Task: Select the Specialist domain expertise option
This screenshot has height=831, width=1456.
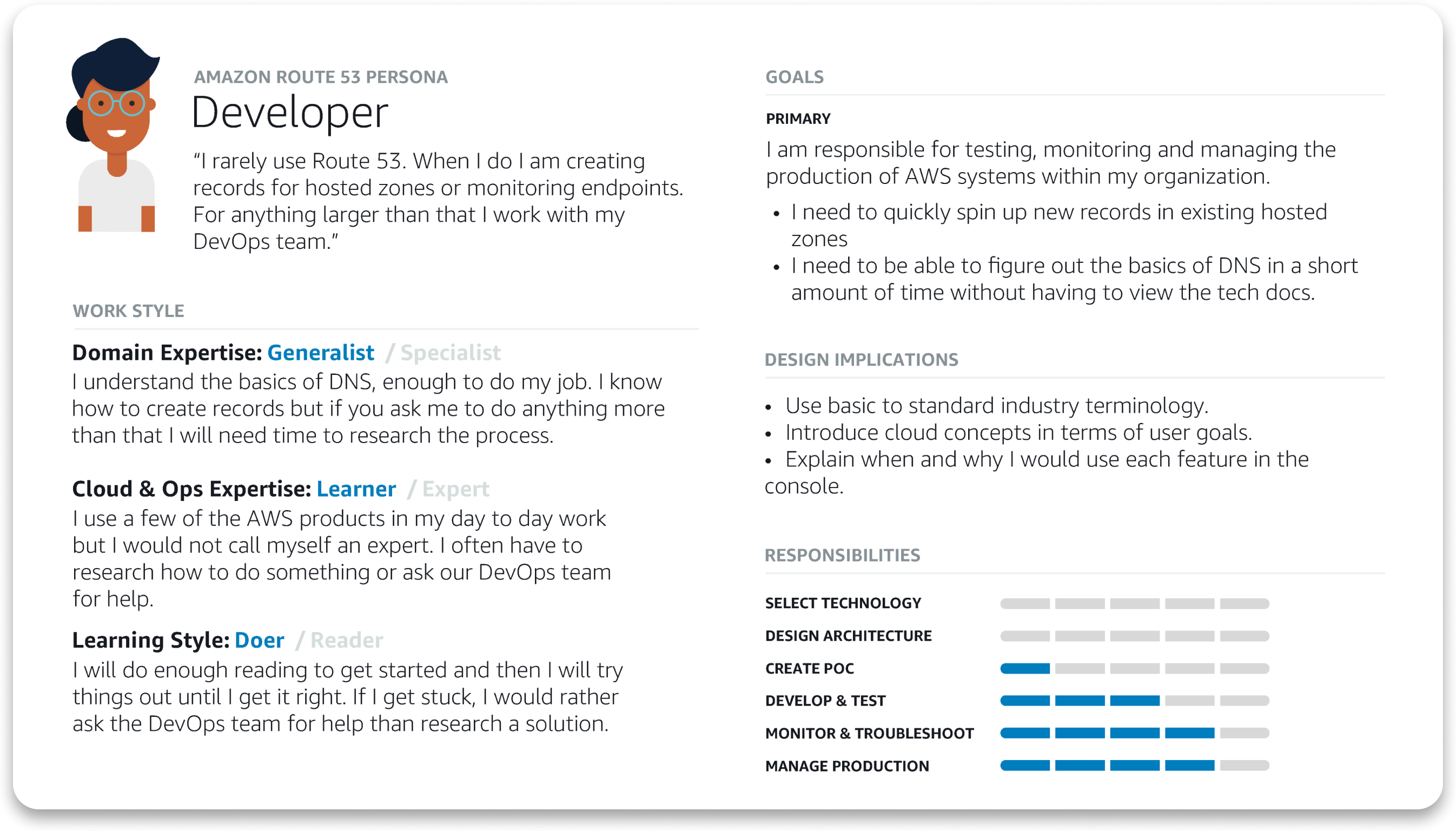Action: [450, 353]
